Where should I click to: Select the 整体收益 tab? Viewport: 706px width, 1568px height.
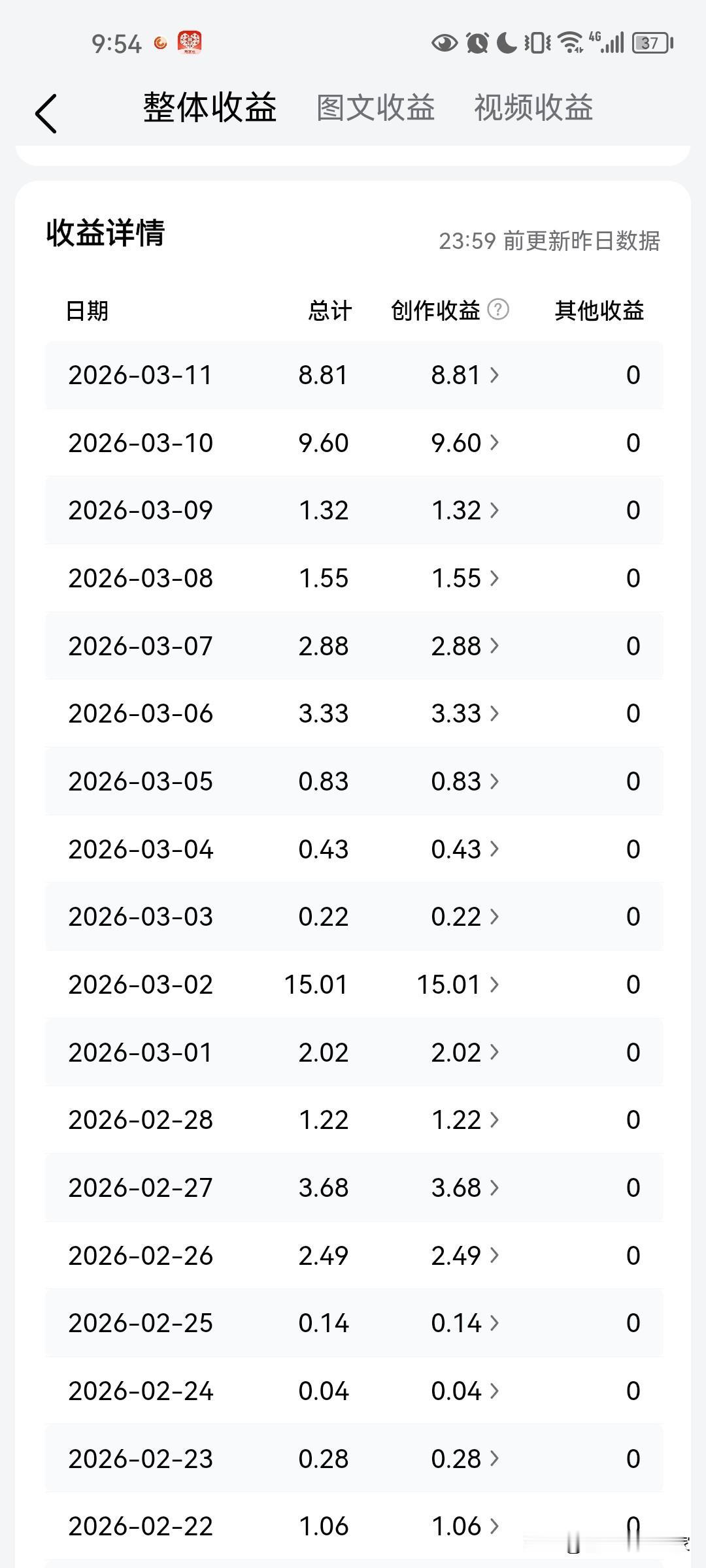[x=210, y=108]
